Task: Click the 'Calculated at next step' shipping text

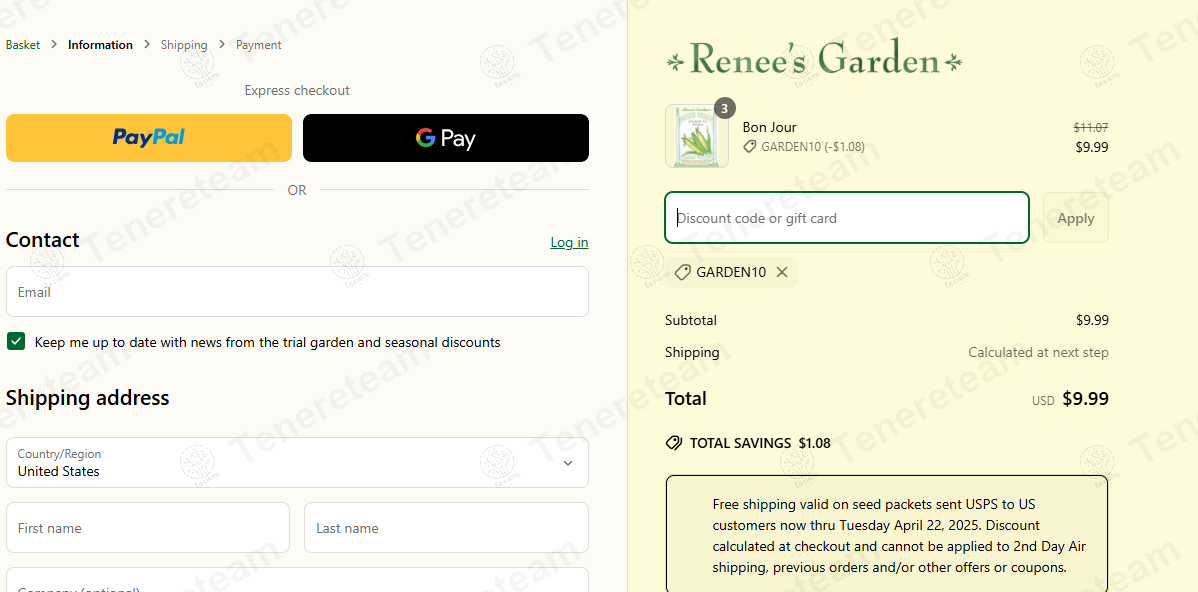Action: point(1038,352)
